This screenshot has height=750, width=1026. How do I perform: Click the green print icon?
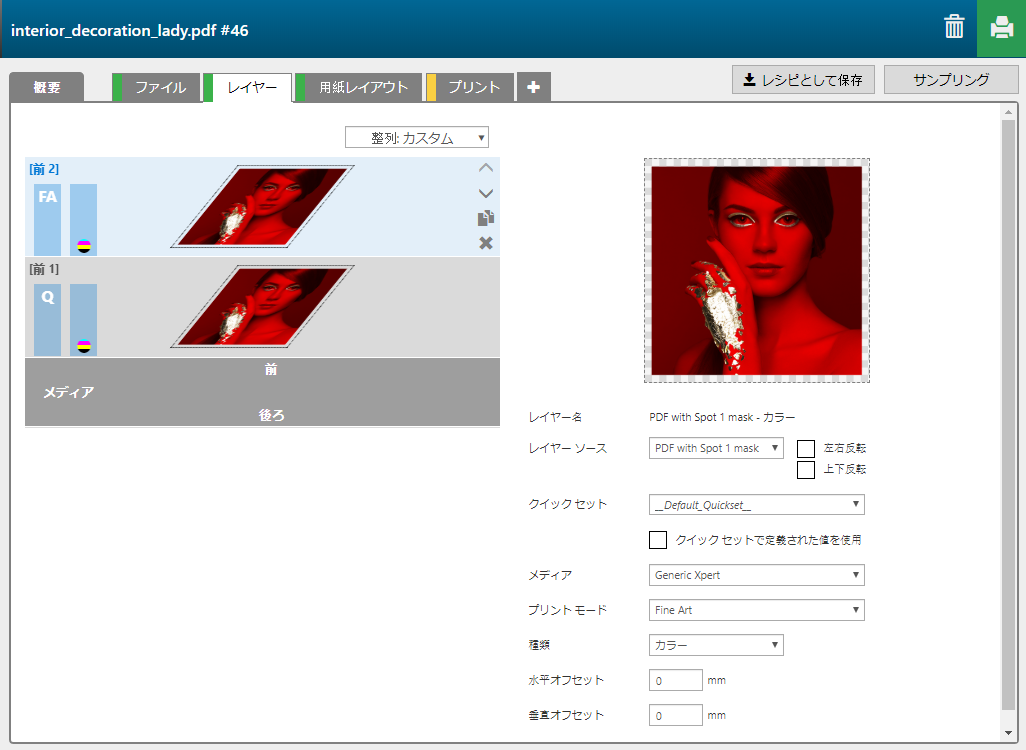(1001, 28)
